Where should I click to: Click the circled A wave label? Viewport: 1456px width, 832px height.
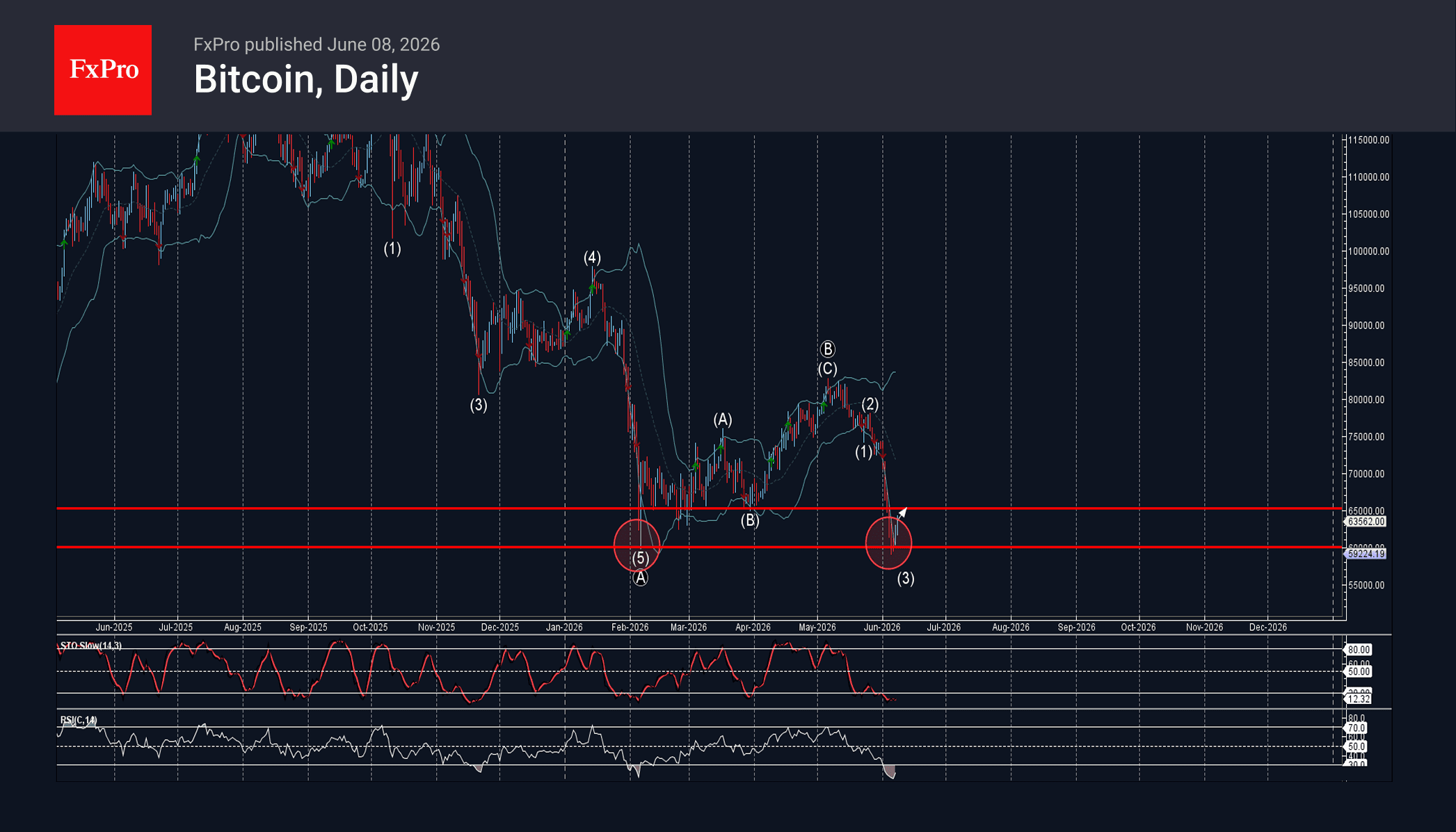coord(640,578)
